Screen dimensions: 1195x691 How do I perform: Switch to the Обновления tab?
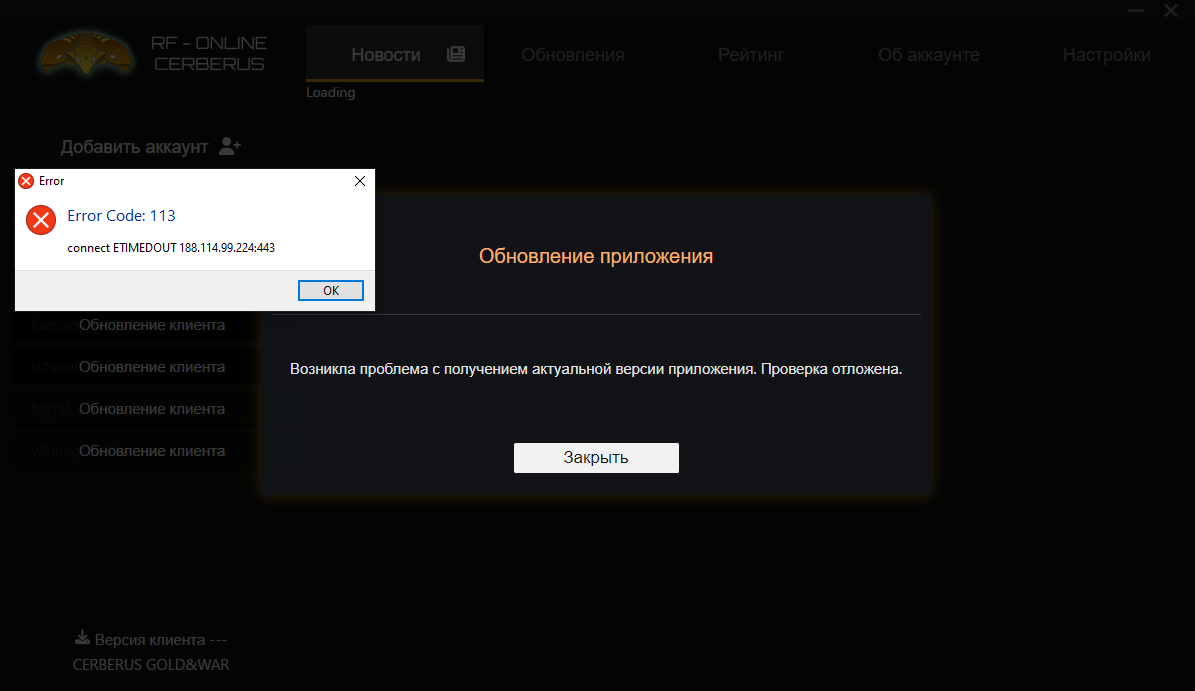click(x=573, y=55)
